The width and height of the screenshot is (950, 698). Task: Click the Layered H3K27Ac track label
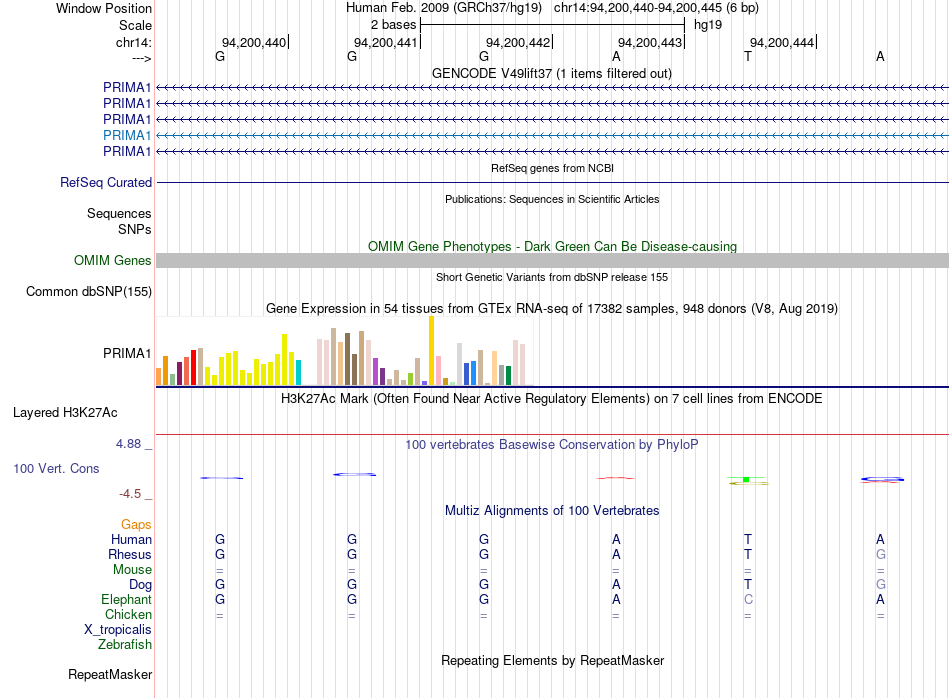click(65, 413)
